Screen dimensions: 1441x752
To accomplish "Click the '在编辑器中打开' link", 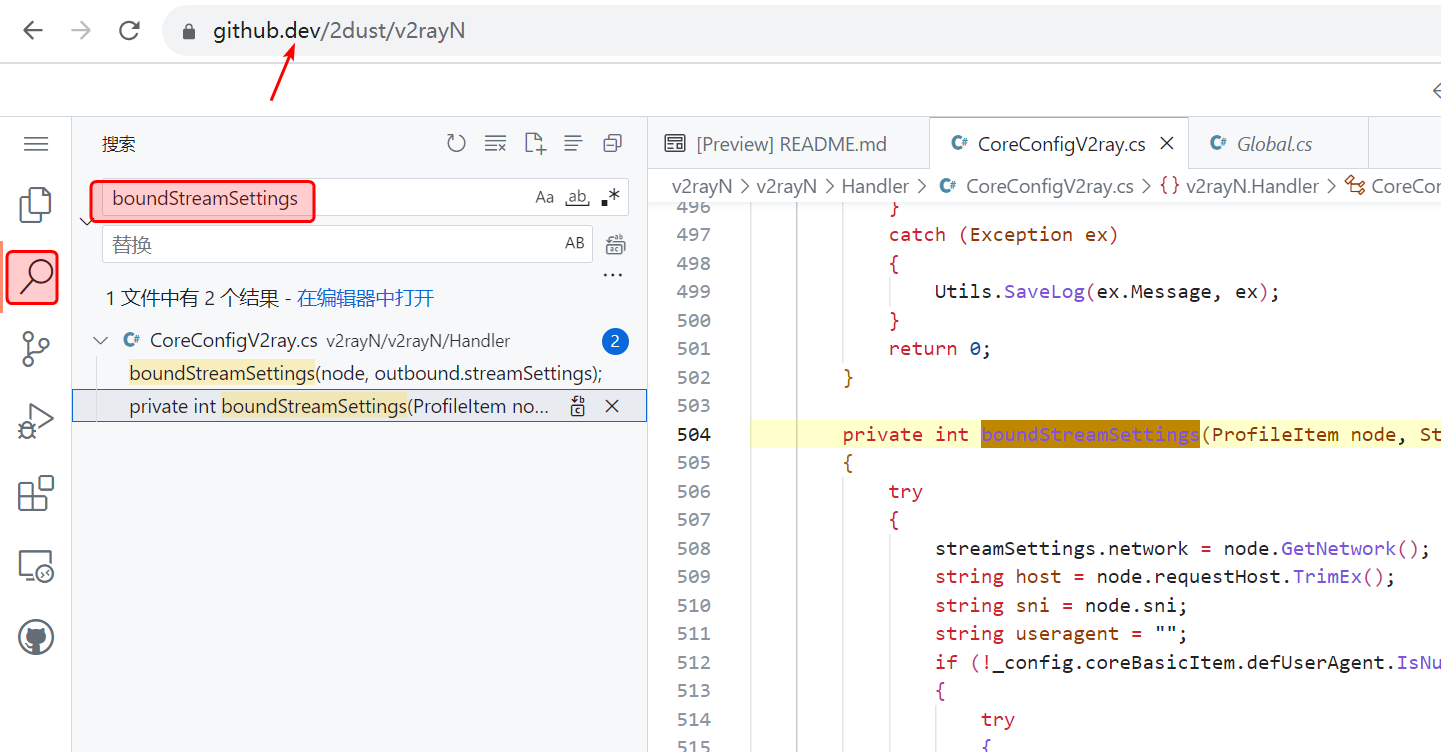I will coord(365,298).
